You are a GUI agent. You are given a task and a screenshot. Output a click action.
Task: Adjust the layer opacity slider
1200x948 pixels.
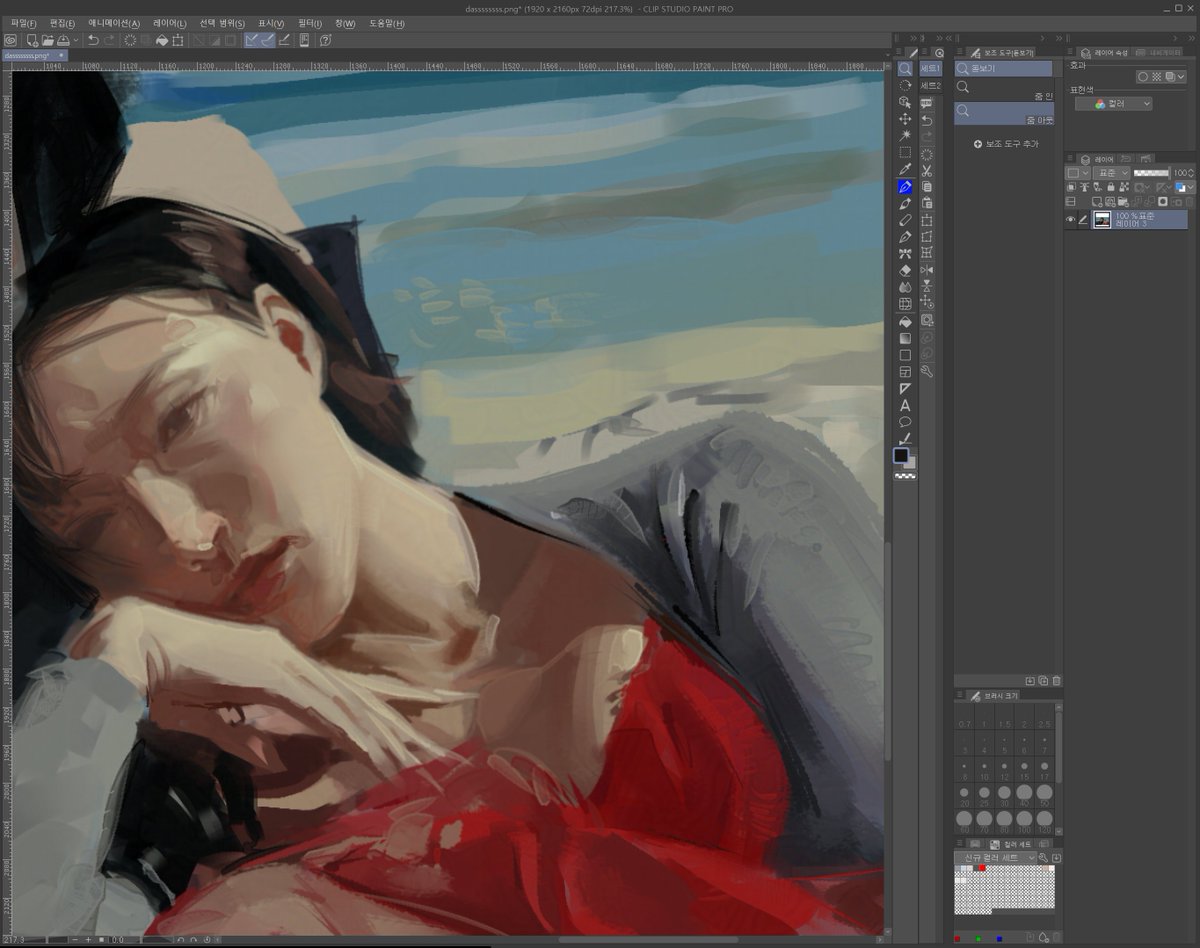tap(1151, 173)
